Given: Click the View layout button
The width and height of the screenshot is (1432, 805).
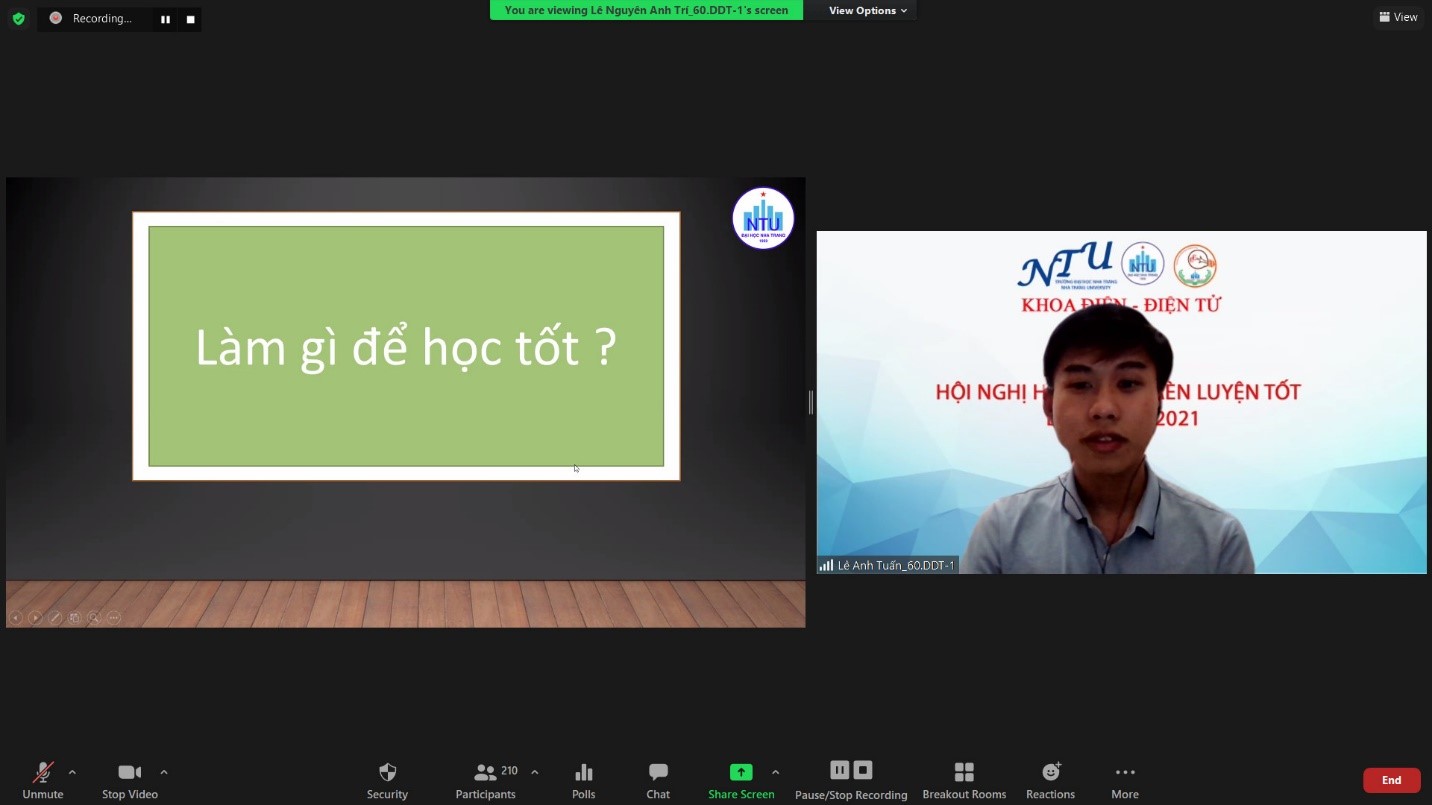Looking at the screenshot, I should tap(1398, 17).
